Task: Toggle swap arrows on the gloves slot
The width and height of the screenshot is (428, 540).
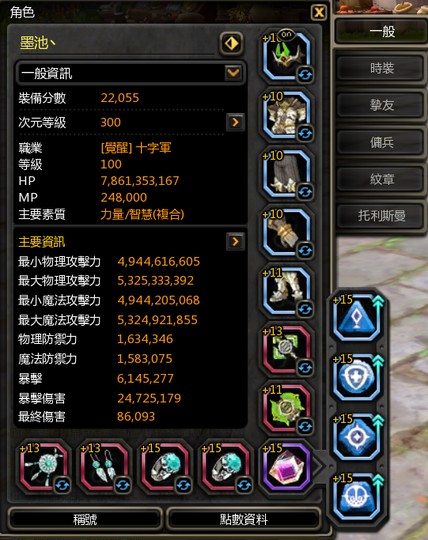Action: (305, 250)
